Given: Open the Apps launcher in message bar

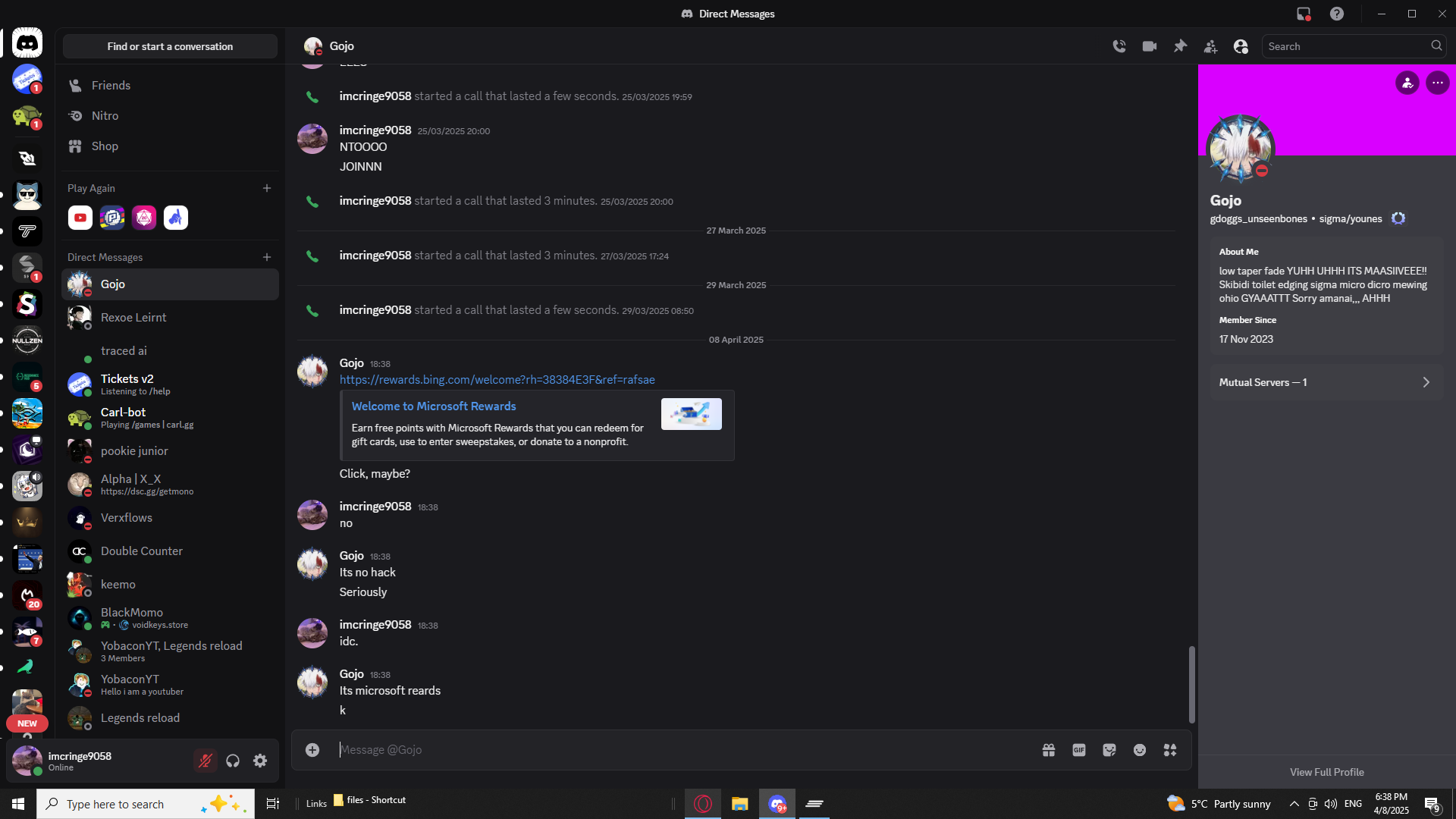Looking at the screenshot, I should (x=1170, y=750).
